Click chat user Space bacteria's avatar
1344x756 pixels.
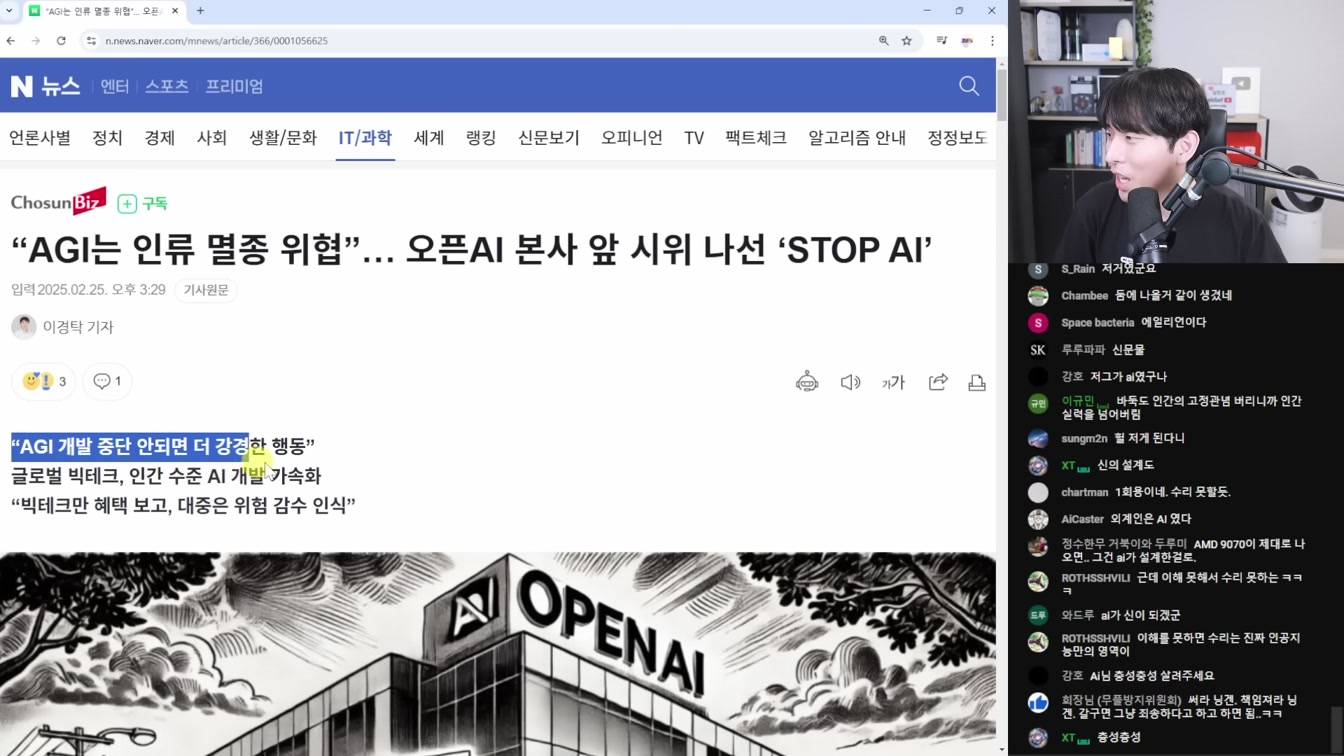tap(1038, 323)
